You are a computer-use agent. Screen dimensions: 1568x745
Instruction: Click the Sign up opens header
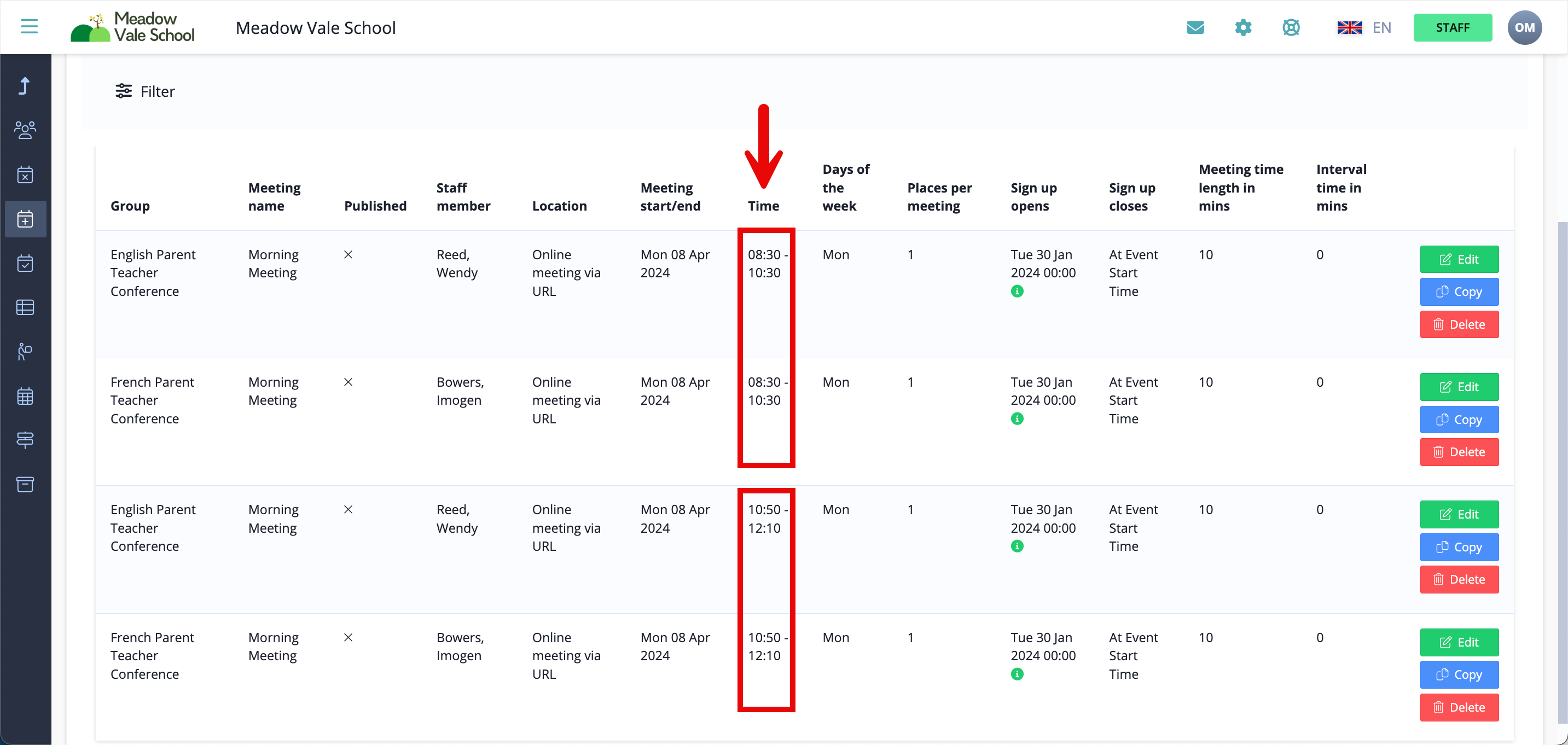tap(1033, 196)
